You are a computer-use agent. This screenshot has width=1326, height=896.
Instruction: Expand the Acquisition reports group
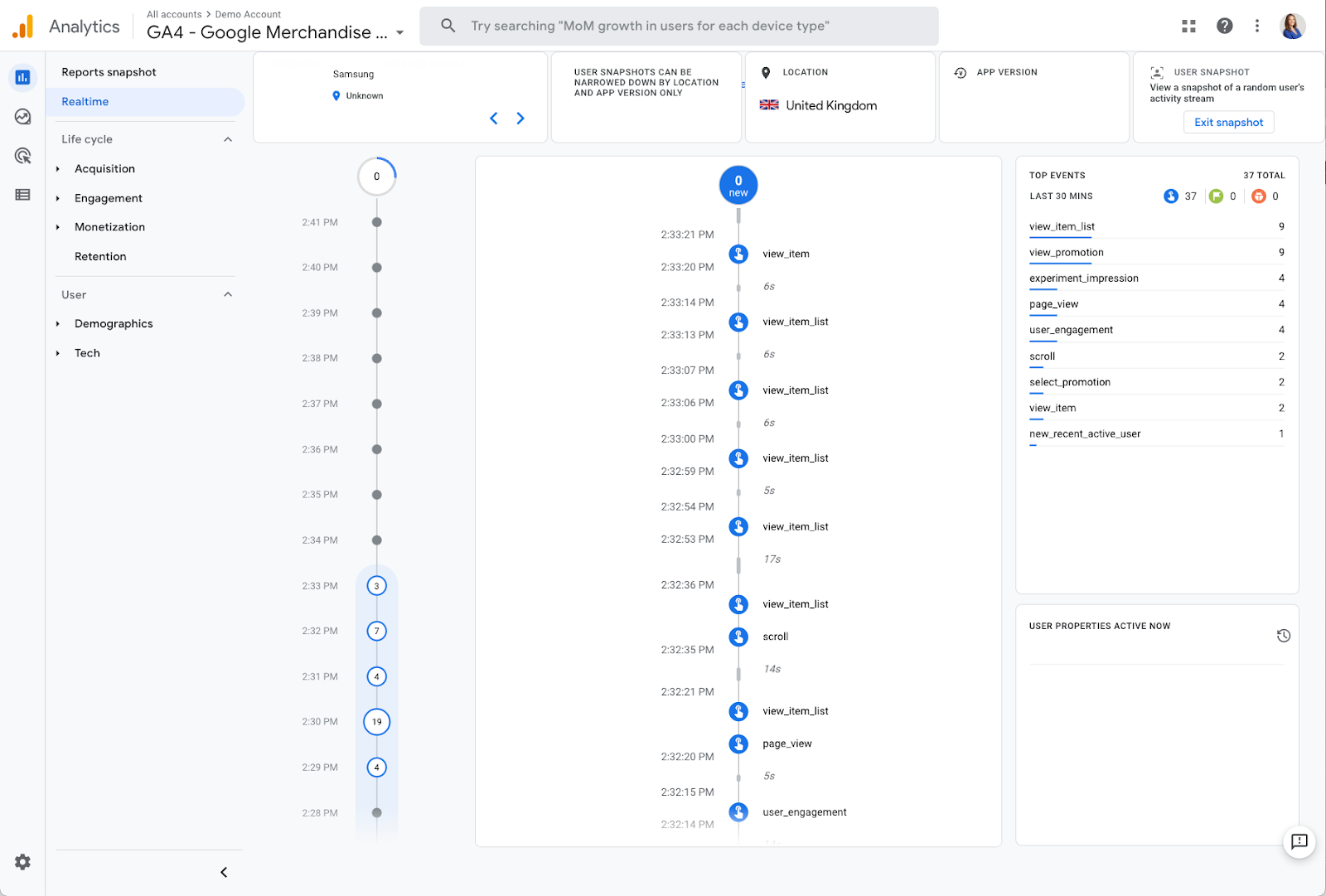(104, 169)
